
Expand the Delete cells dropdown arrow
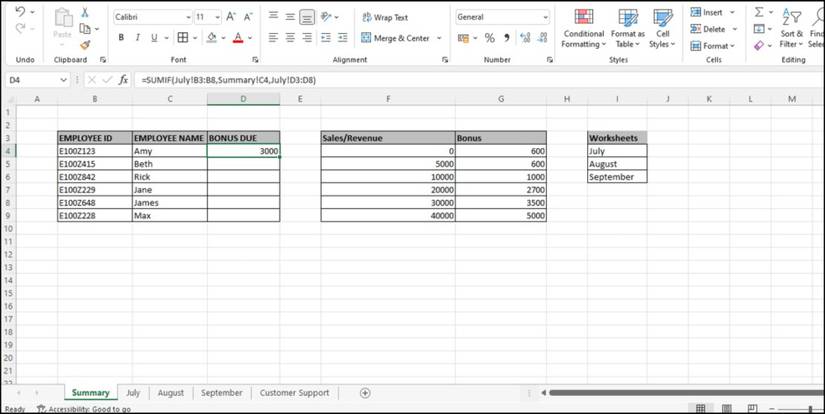735,29
